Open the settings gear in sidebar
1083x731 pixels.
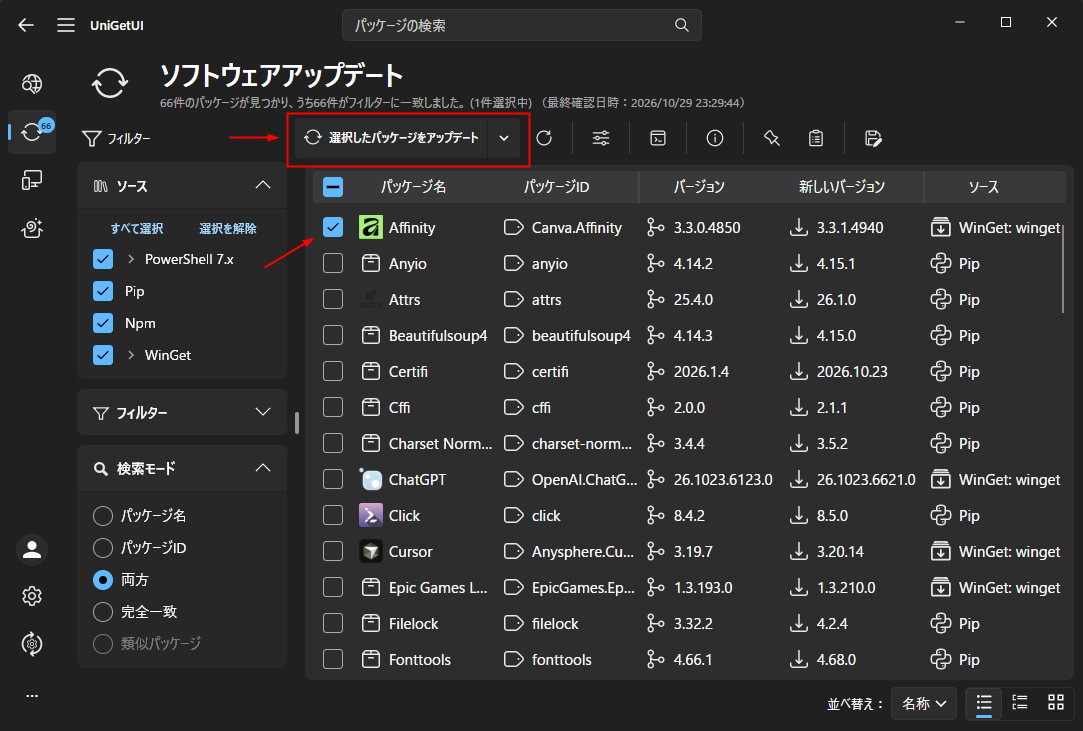point(32,596)
